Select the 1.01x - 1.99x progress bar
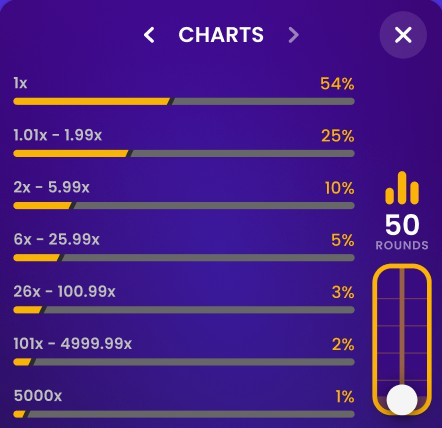 tap(184, 153)
